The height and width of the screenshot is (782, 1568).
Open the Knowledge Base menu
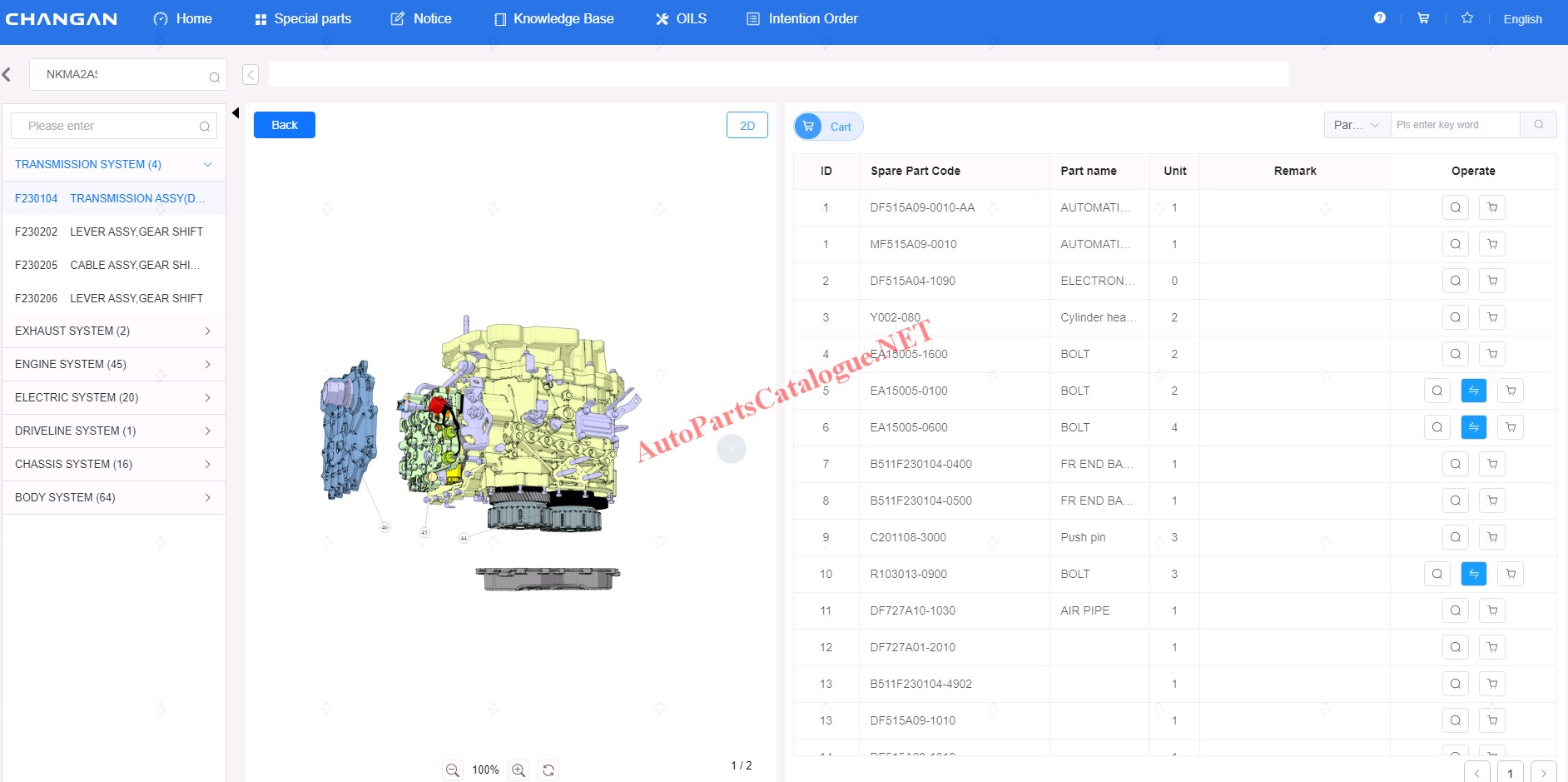point(553,18)
